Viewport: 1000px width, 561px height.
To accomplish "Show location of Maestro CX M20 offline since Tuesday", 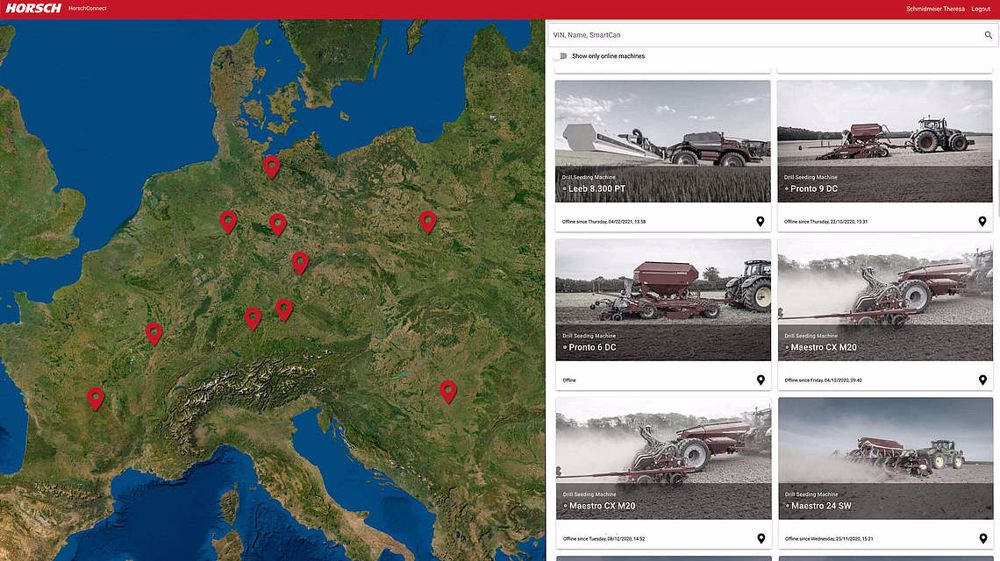I will point(760,539).
